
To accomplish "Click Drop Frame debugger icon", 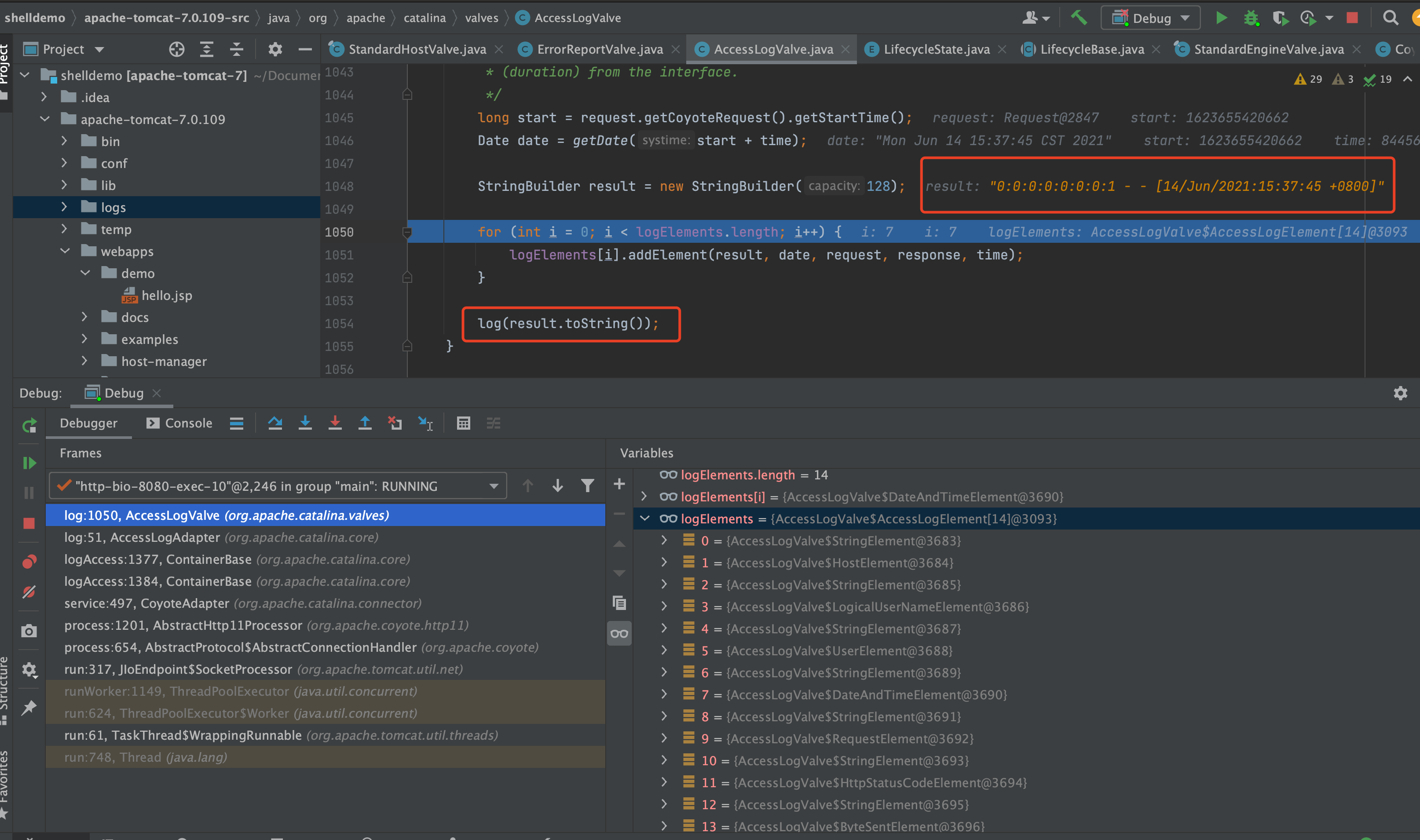I will coord(395,423).
